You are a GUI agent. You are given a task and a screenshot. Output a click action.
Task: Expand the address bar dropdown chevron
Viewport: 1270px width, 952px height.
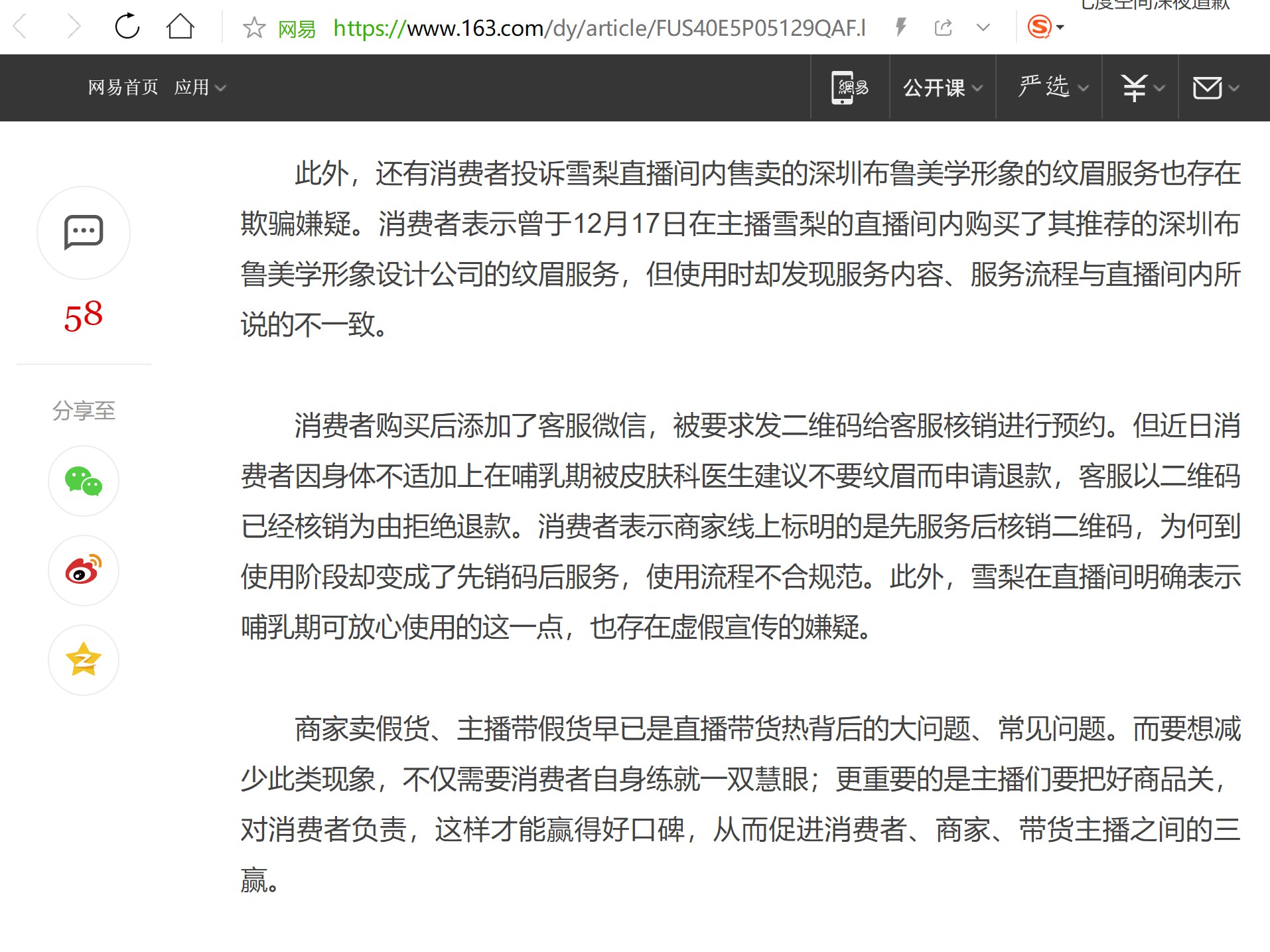point(983,28)
